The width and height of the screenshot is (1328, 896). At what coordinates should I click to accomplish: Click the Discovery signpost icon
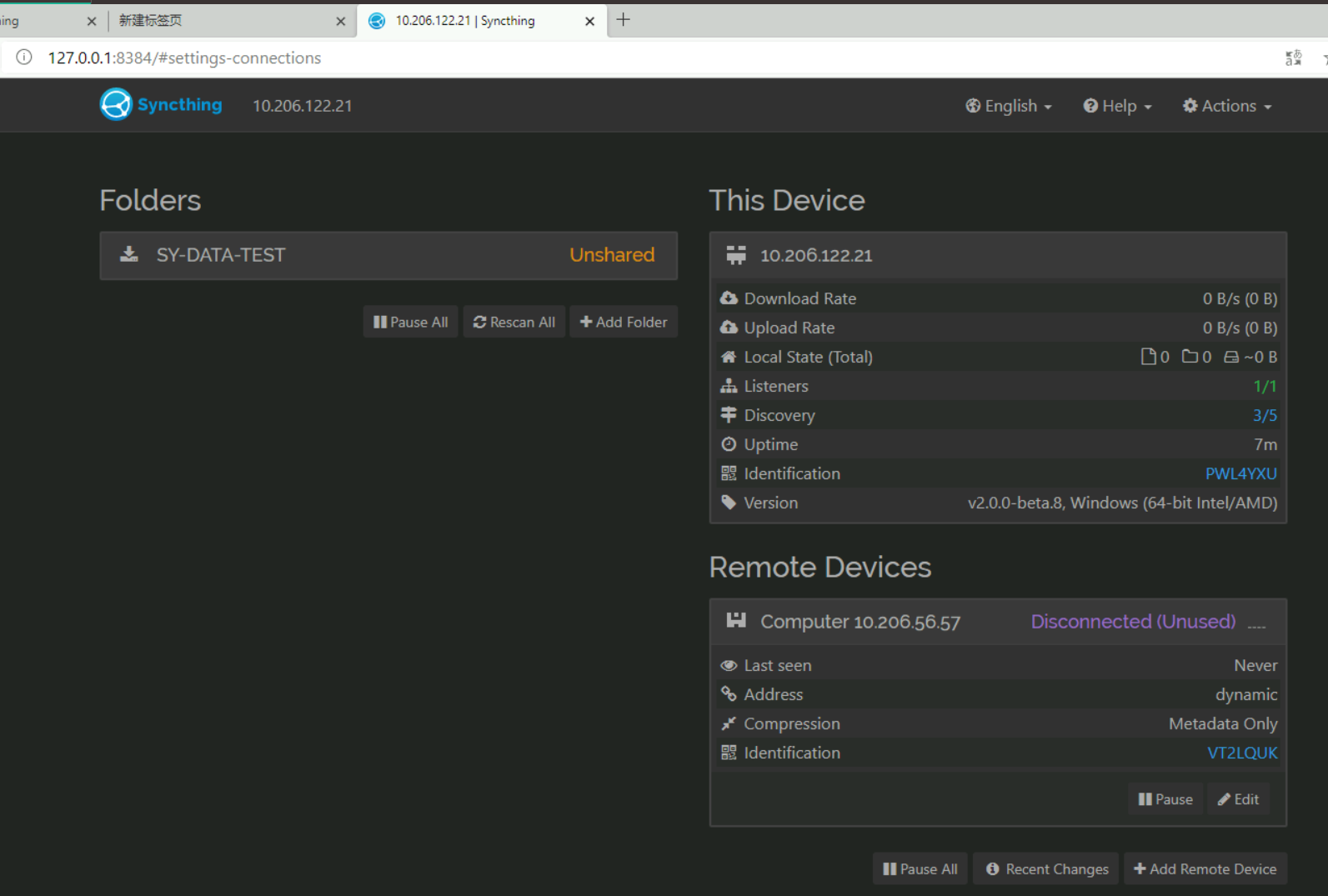tap(729, 415)
